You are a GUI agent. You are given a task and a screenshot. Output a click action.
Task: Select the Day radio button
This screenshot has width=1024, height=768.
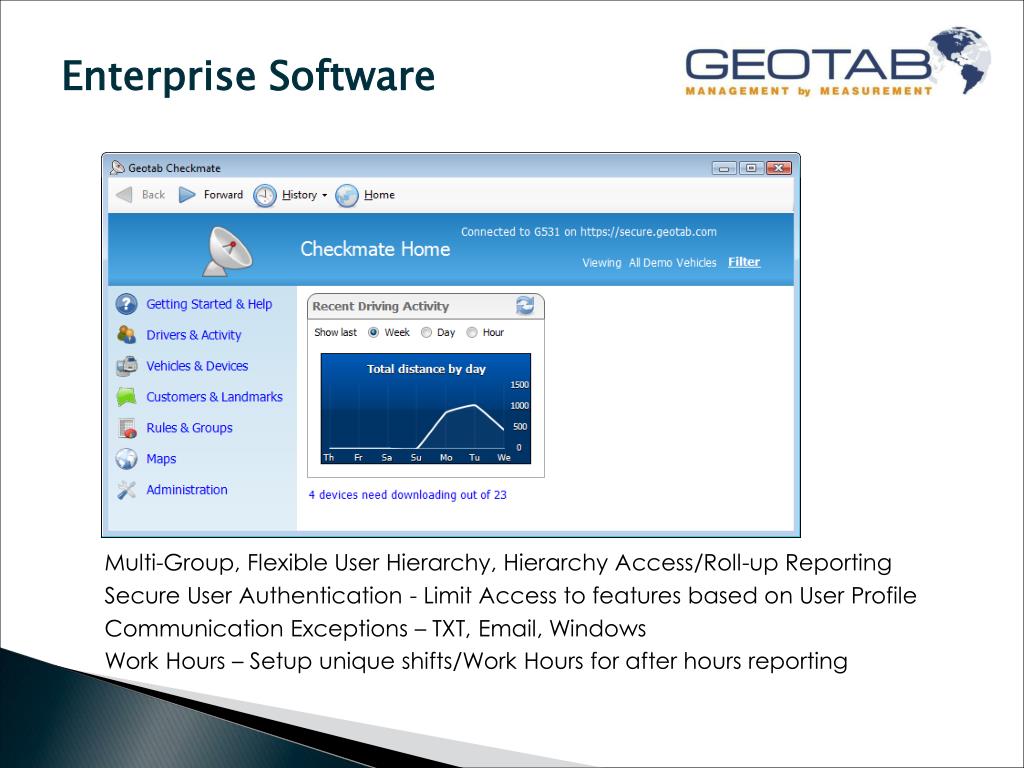point(426,332)
